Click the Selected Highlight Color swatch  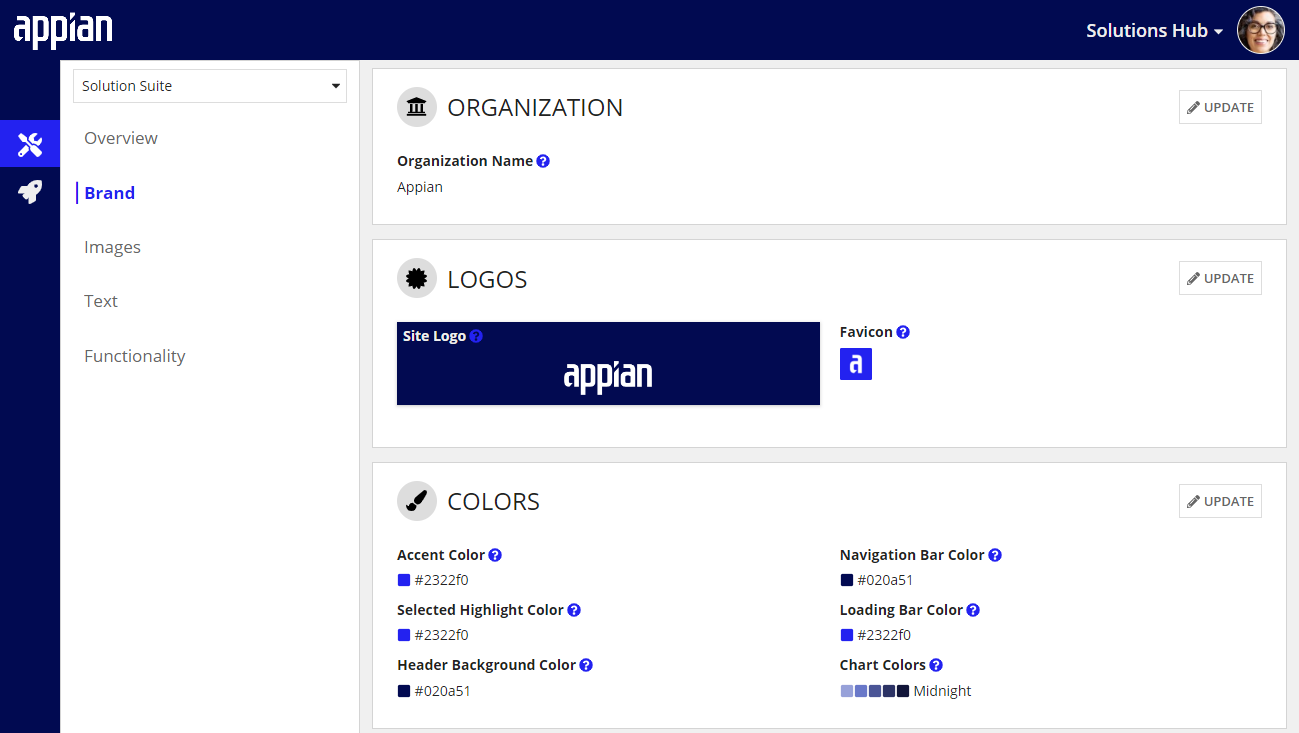pyautogui.click(x=404, y=635)
